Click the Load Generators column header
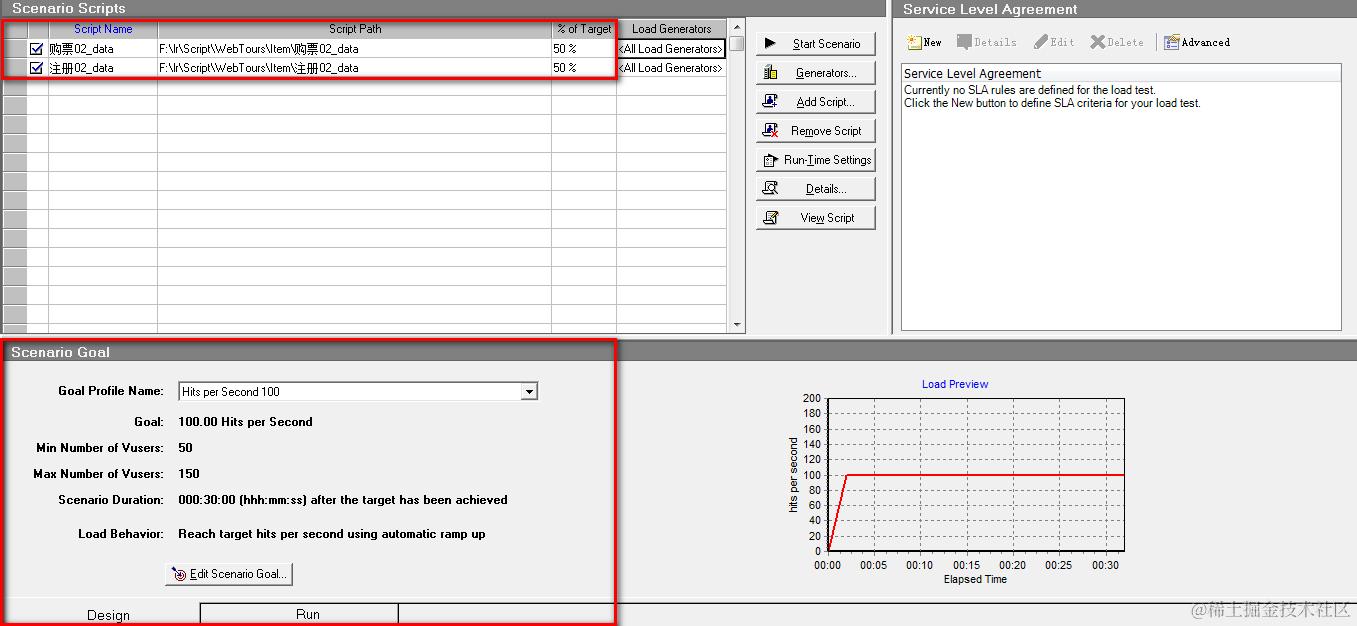The image size is (1357, 626). (671, 29)
